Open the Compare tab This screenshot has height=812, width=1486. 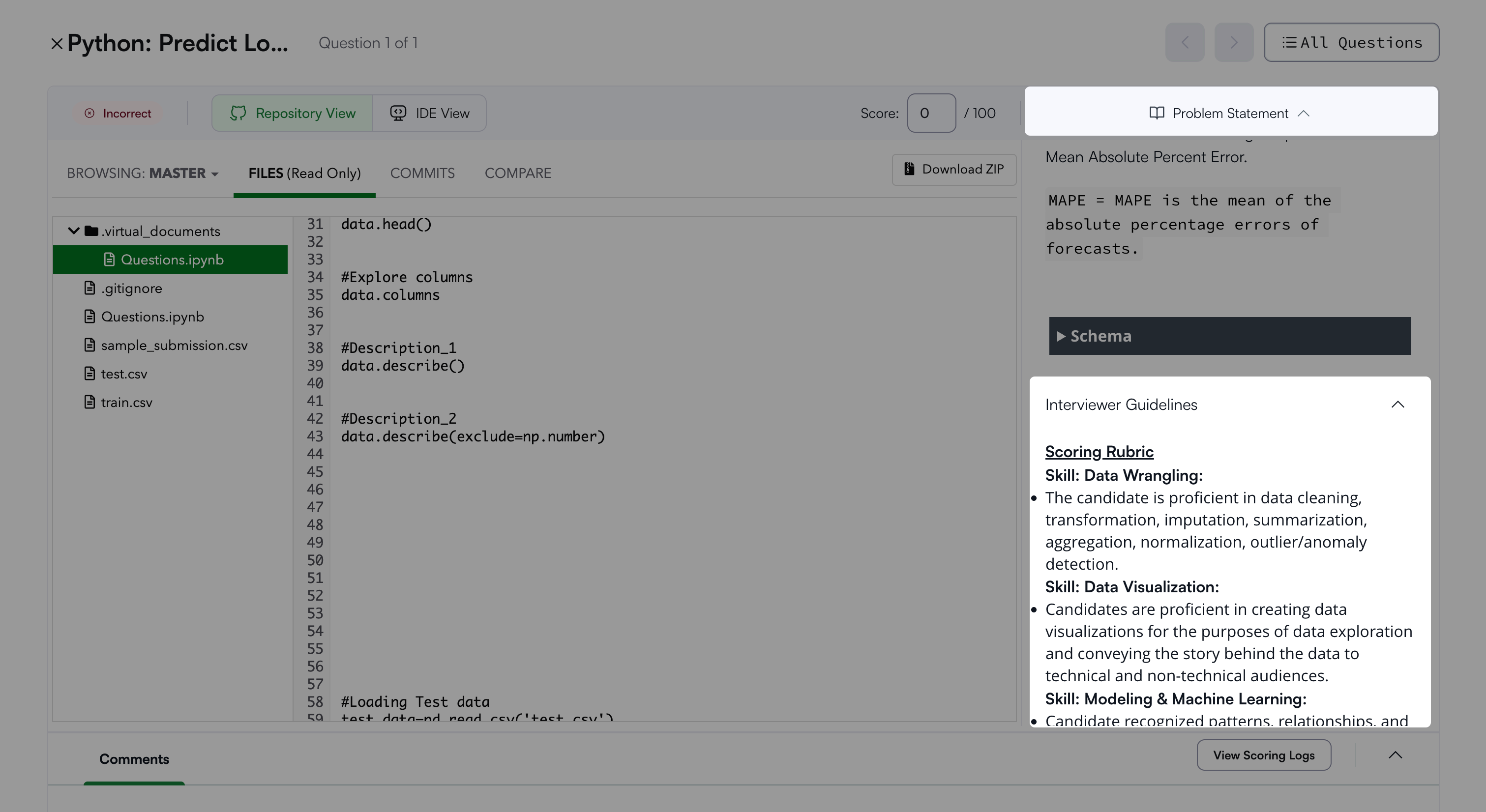[517, 173]
